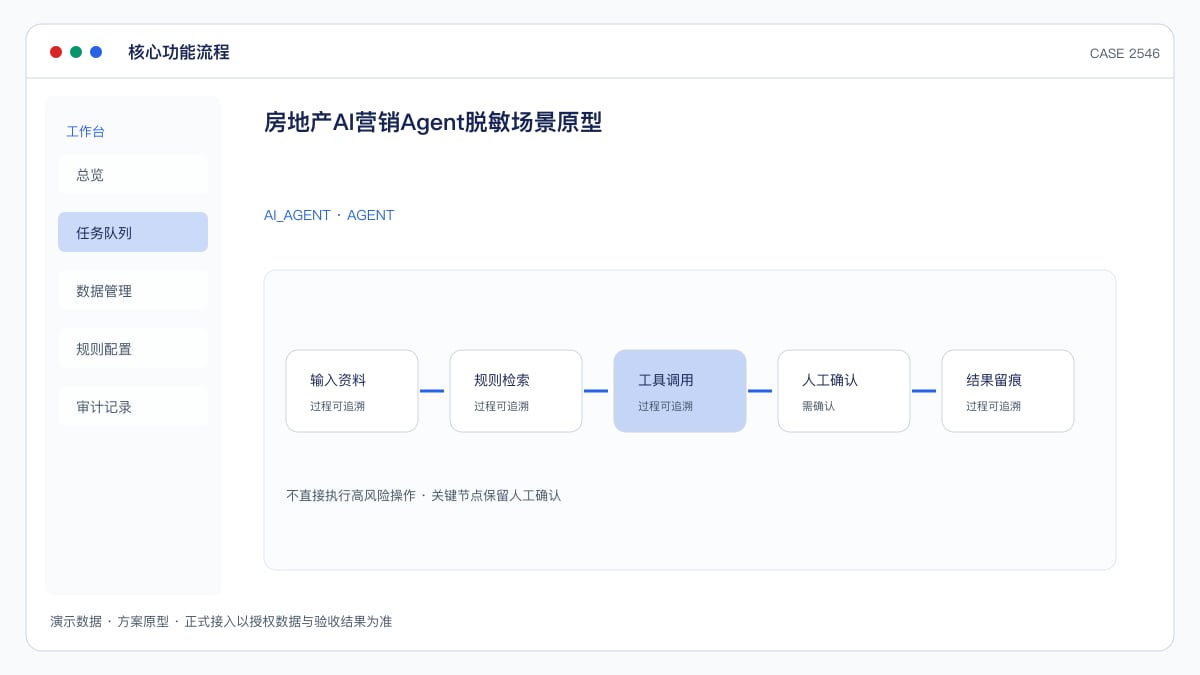The height and width of the screenshot is (675, 1200).
Task: Click the 房地产AI营销Agent脱敏场景原型 heading
Action: pyautogui.click(x=433, y=122)
